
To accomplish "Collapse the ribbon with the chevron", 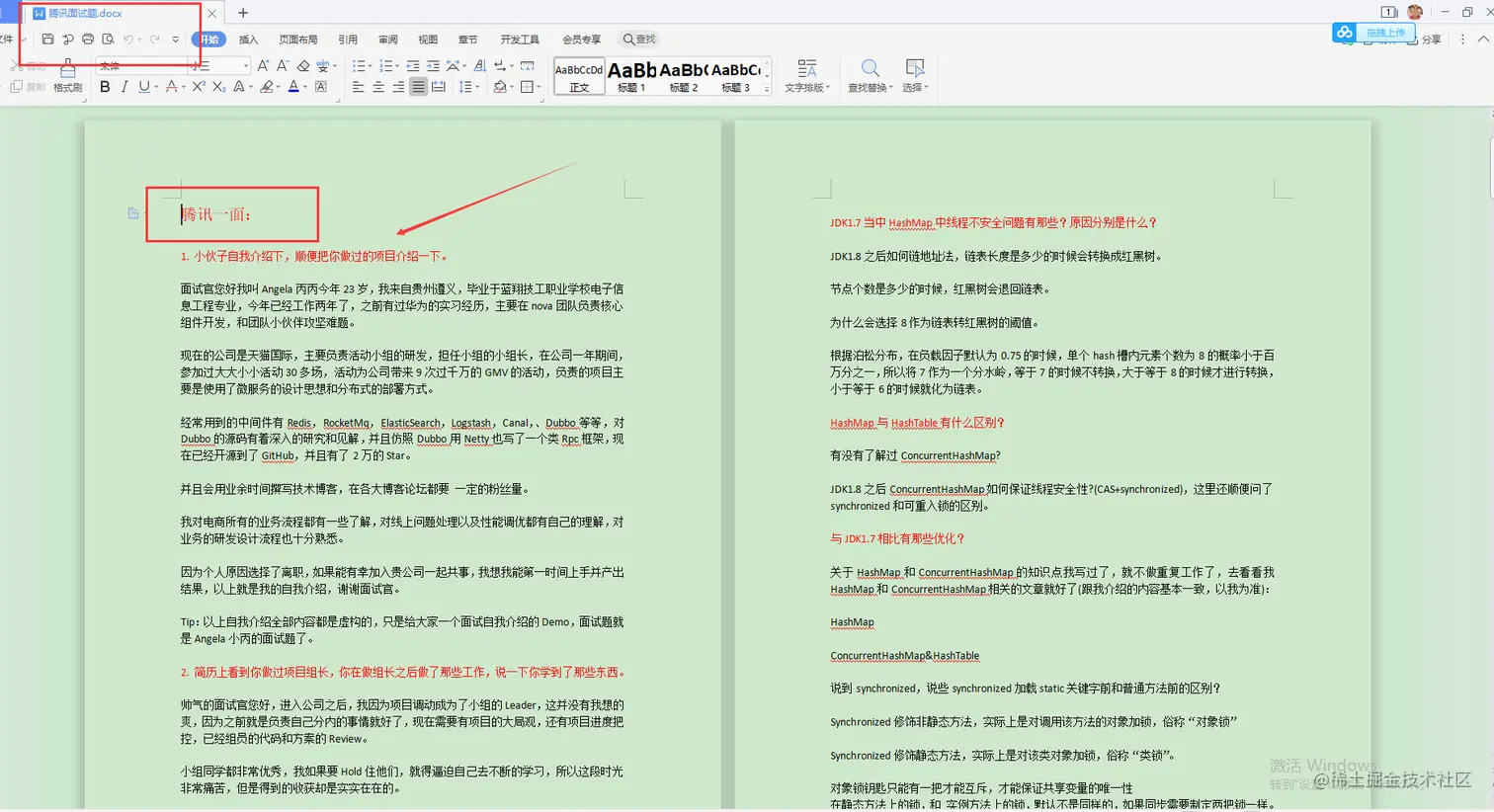I will pyautogui.click(x=1482, y=40).
